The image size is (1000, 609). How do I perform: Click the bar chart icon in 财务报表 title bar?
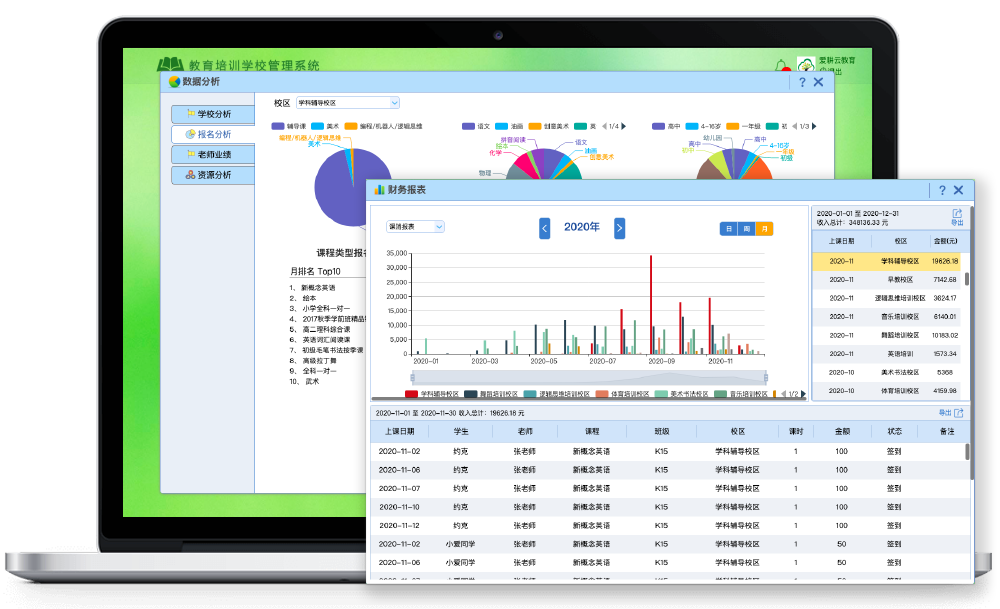coord(382,190)
